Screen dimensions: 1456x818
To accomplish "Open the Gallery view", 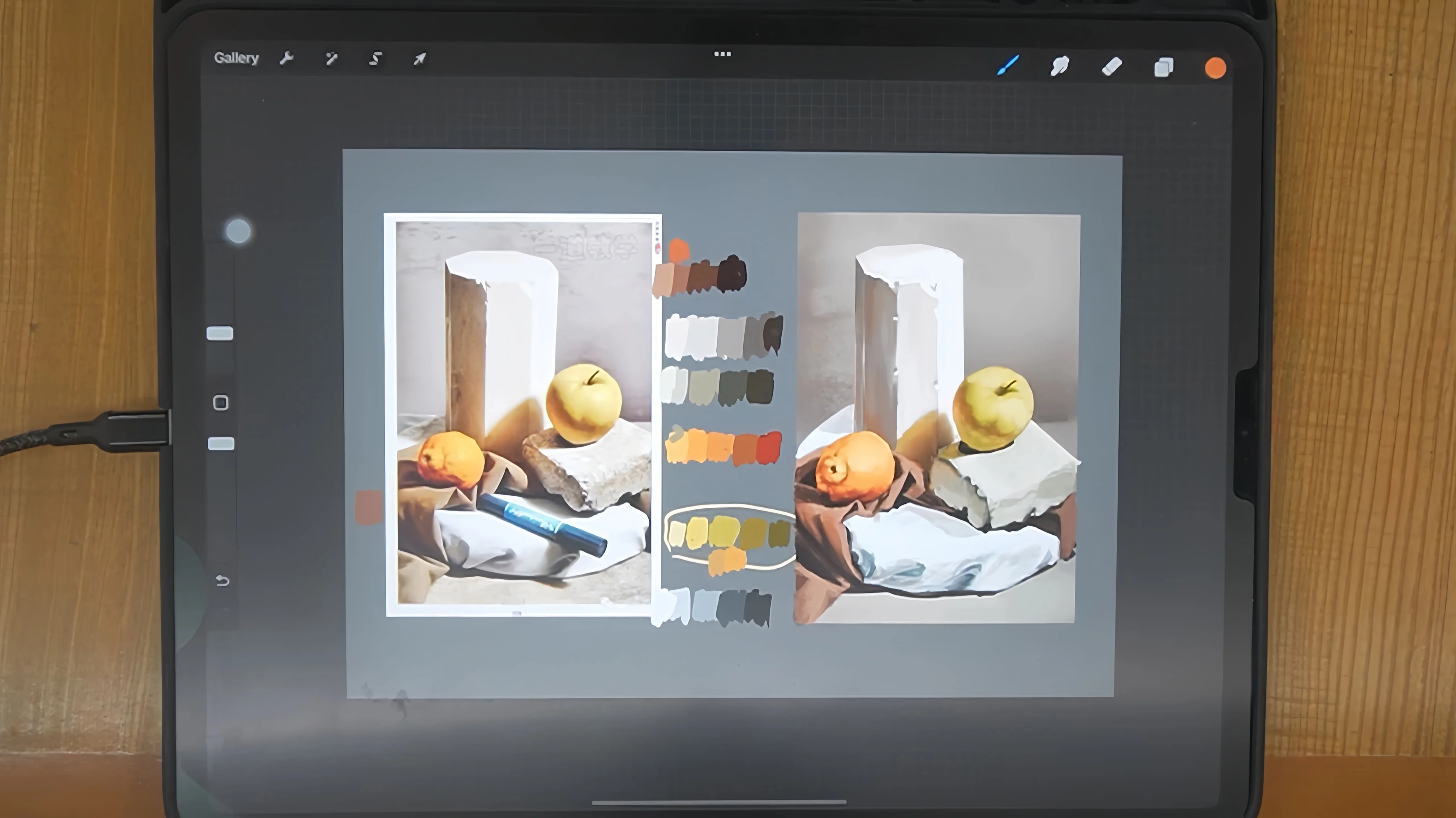I will pyautogui.click(x=236, y=58).
